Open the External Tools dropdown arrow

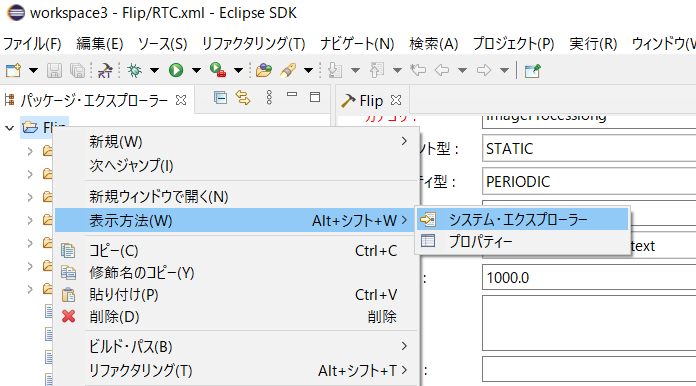238,71
